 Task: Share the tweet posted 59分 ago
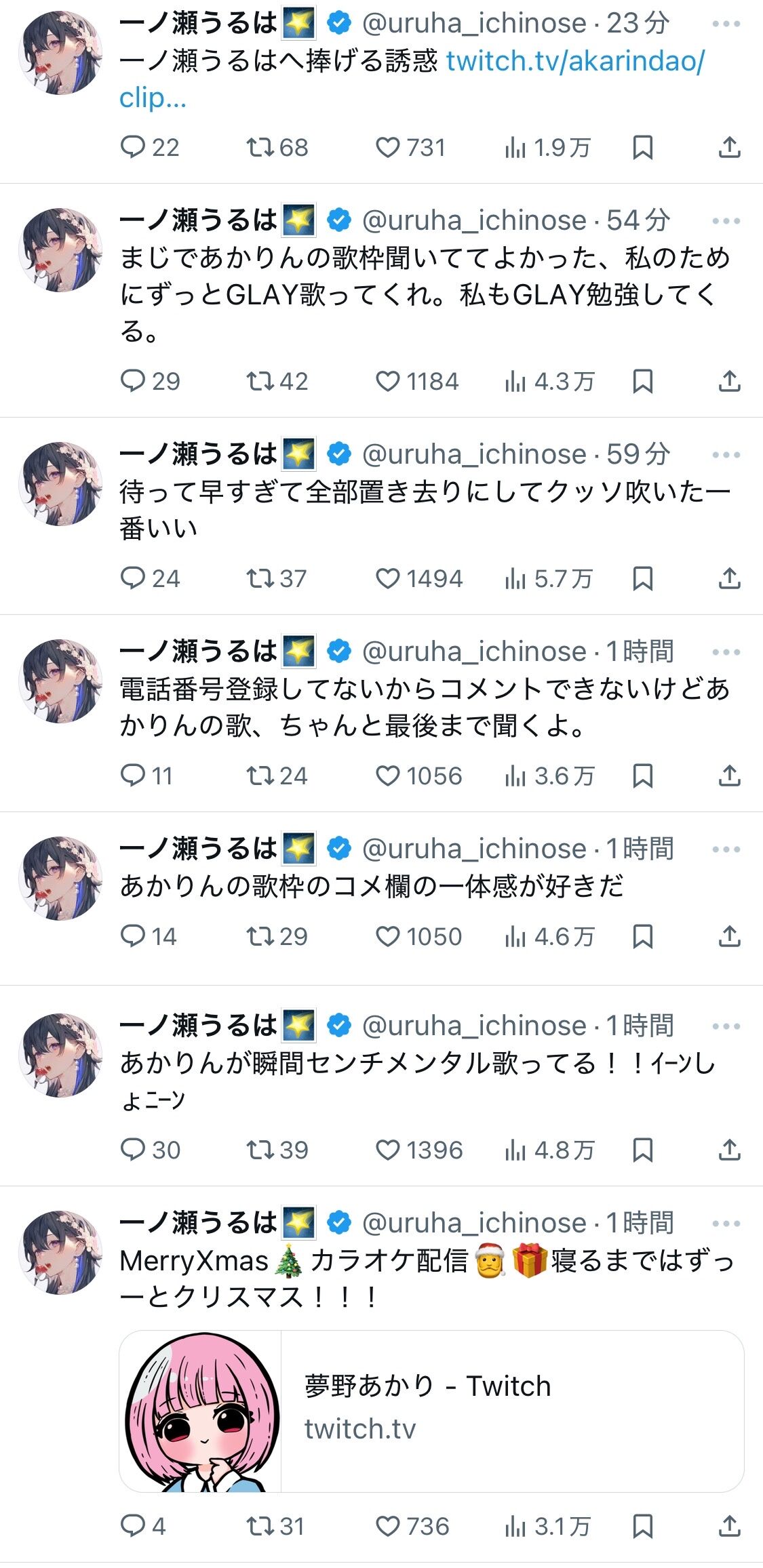pyautogui.click(x=729, y=578)
